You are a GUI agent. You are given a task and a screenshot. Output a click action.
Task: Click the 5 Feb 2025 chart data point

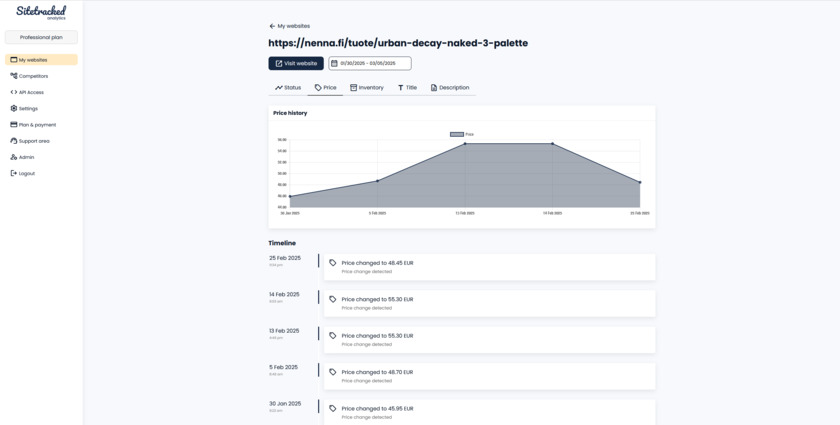(x=378, y=181)
